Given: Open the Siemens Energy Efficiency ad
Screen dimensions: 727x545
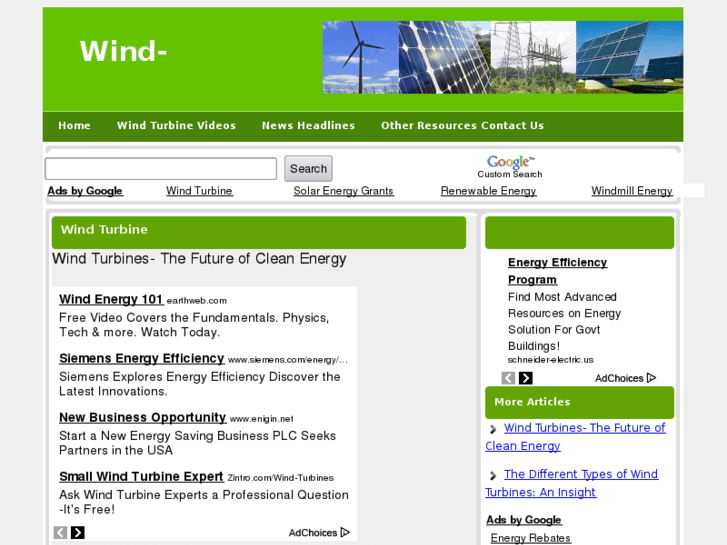Looking at the screenshot, I should (x=142, y=358).
